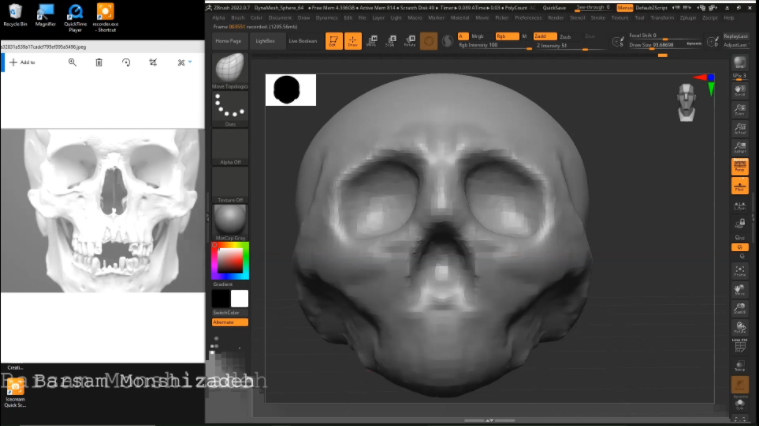Click the BPR render button in right shelf
Screen dimensions: 761x426
pos(740,64)
